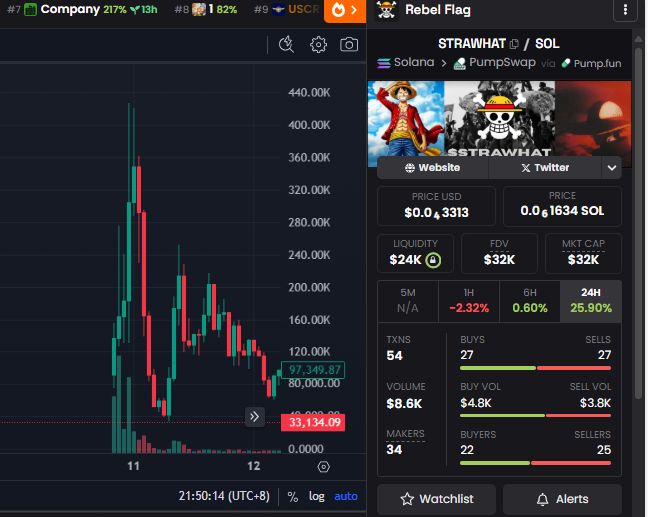Select the 6H timeframe tab
This screenshot has width=648, height=517.
pyautogui.click(x=530, y=301)
